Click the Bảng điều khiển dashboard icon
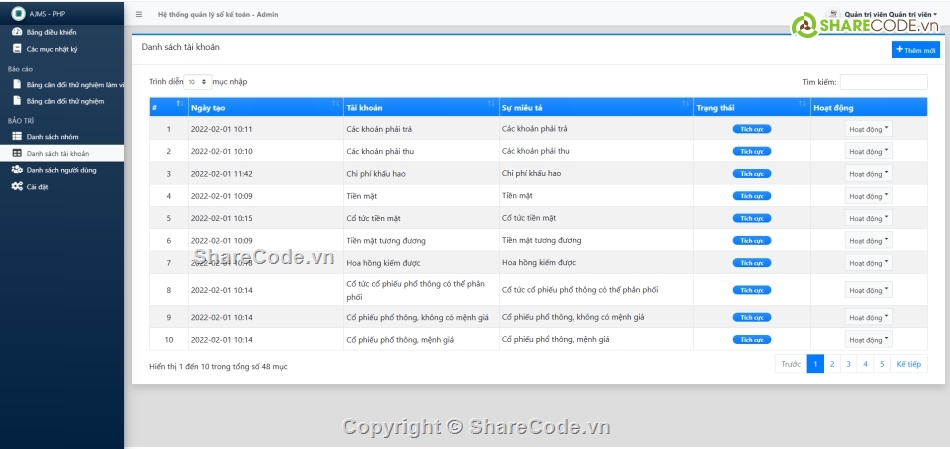Image resolution: width=950 pixels, height=449 pixels. (x=17, y=32)
